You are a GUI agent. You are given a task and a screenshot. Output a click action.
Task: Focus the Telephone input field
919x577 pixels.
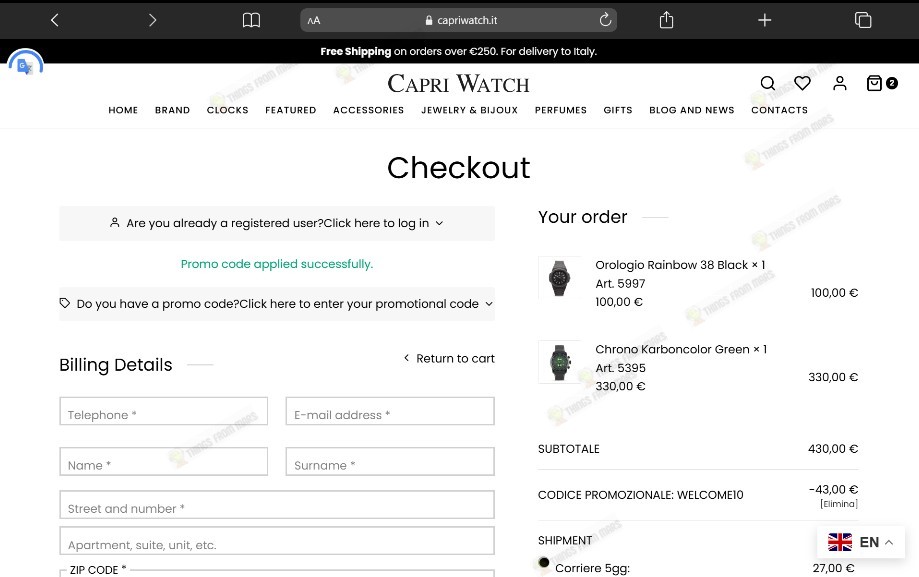pyautogui.click(x=164, y=411)
